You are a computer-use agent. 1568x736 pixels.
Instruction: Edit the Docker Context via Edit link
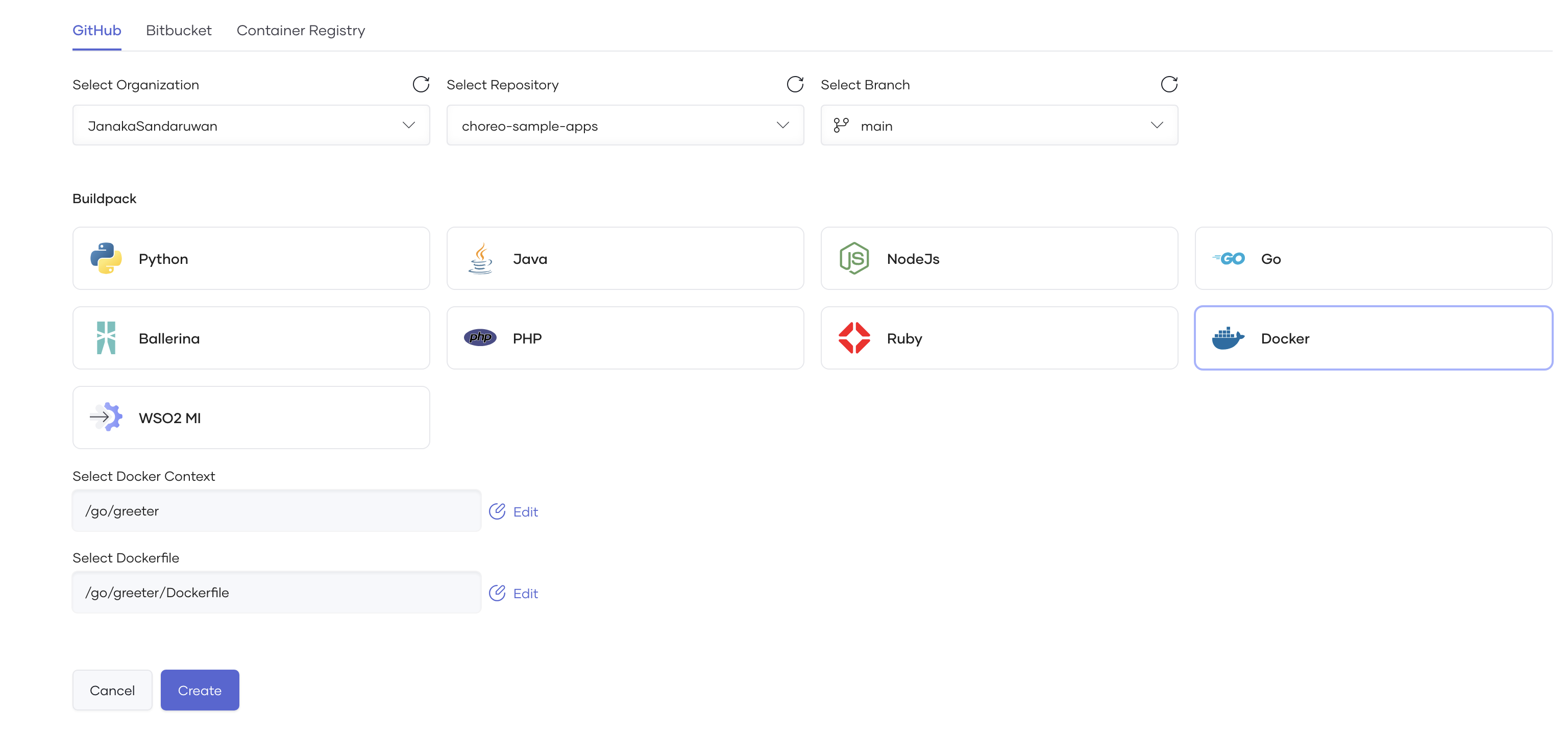coord(525,512)
